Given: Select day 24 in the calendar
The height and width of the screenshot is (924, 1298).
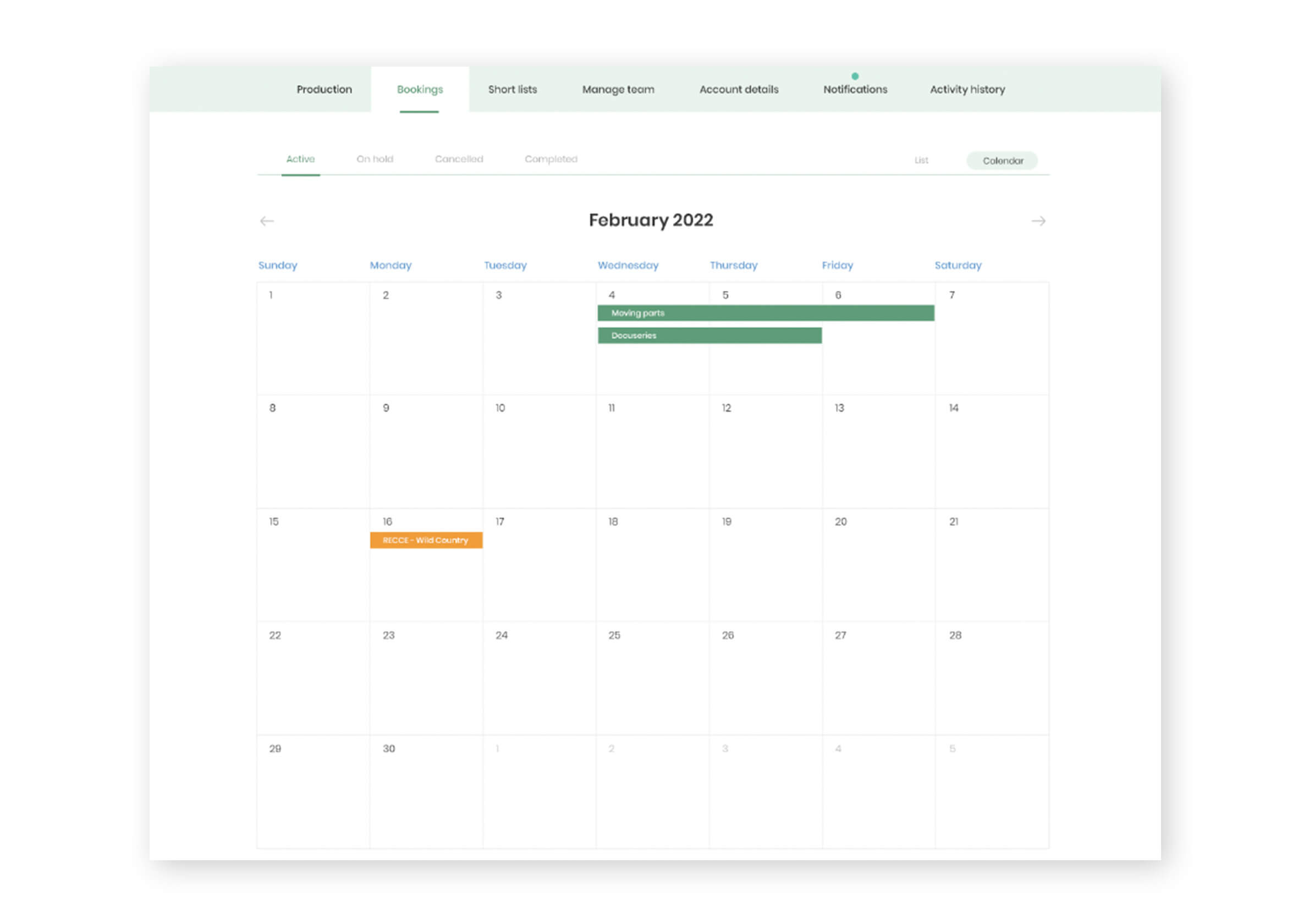Looking at the screenshot, I should [x=539, y=678].
